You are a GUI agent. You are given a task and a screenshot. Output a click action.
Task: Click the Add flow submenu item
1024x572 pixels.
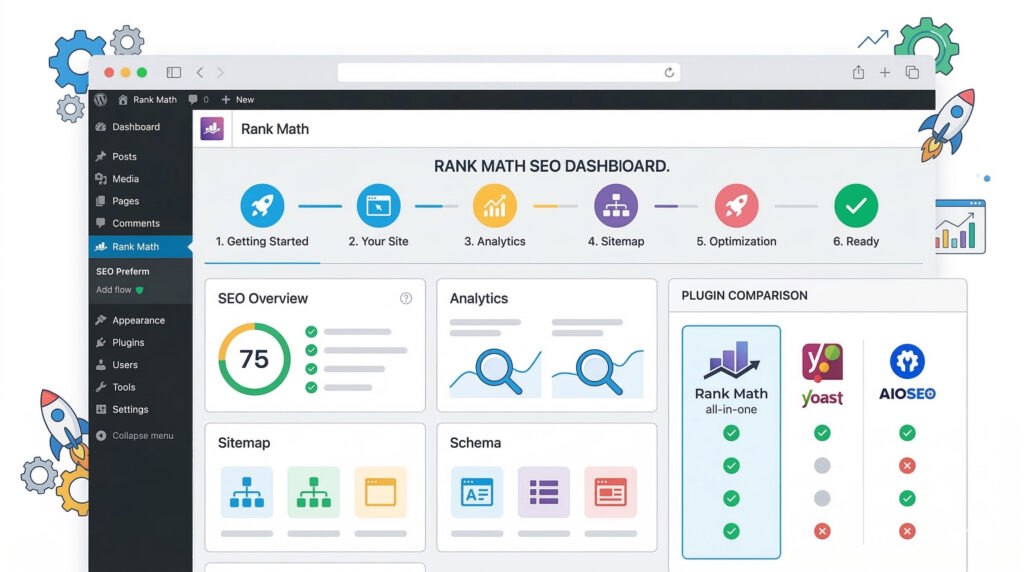click(x=120, y=290)
